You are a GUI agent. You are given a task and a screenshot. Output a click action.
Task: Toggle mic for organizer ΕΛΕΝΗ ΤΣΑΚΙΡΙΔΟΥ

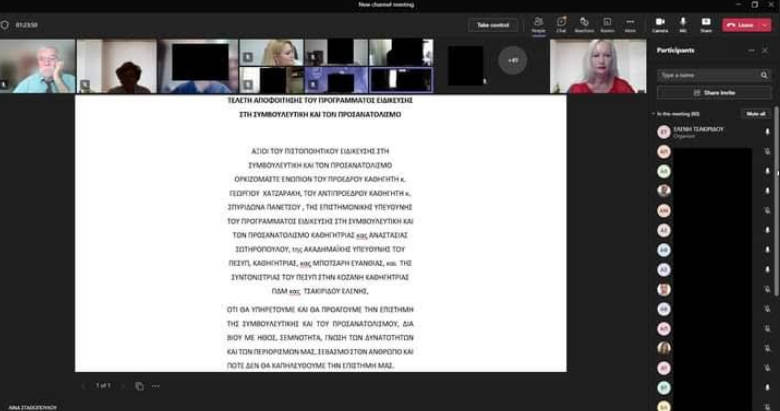tap(767, 131)
